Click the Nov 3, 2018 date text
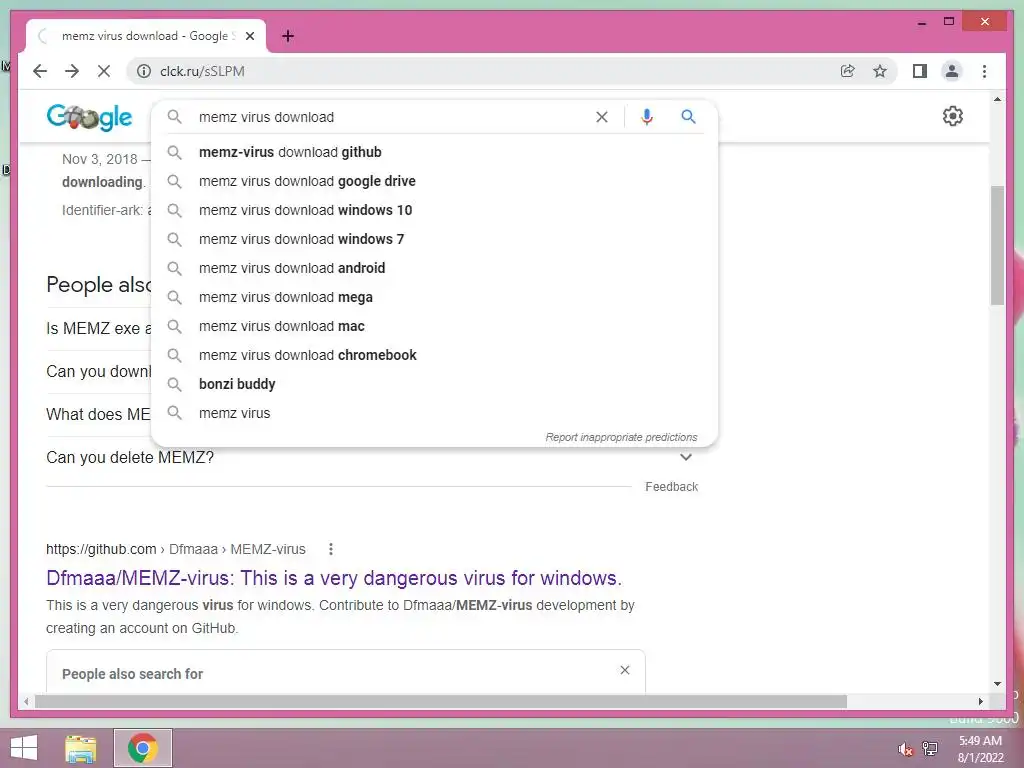 click(100, 159)
